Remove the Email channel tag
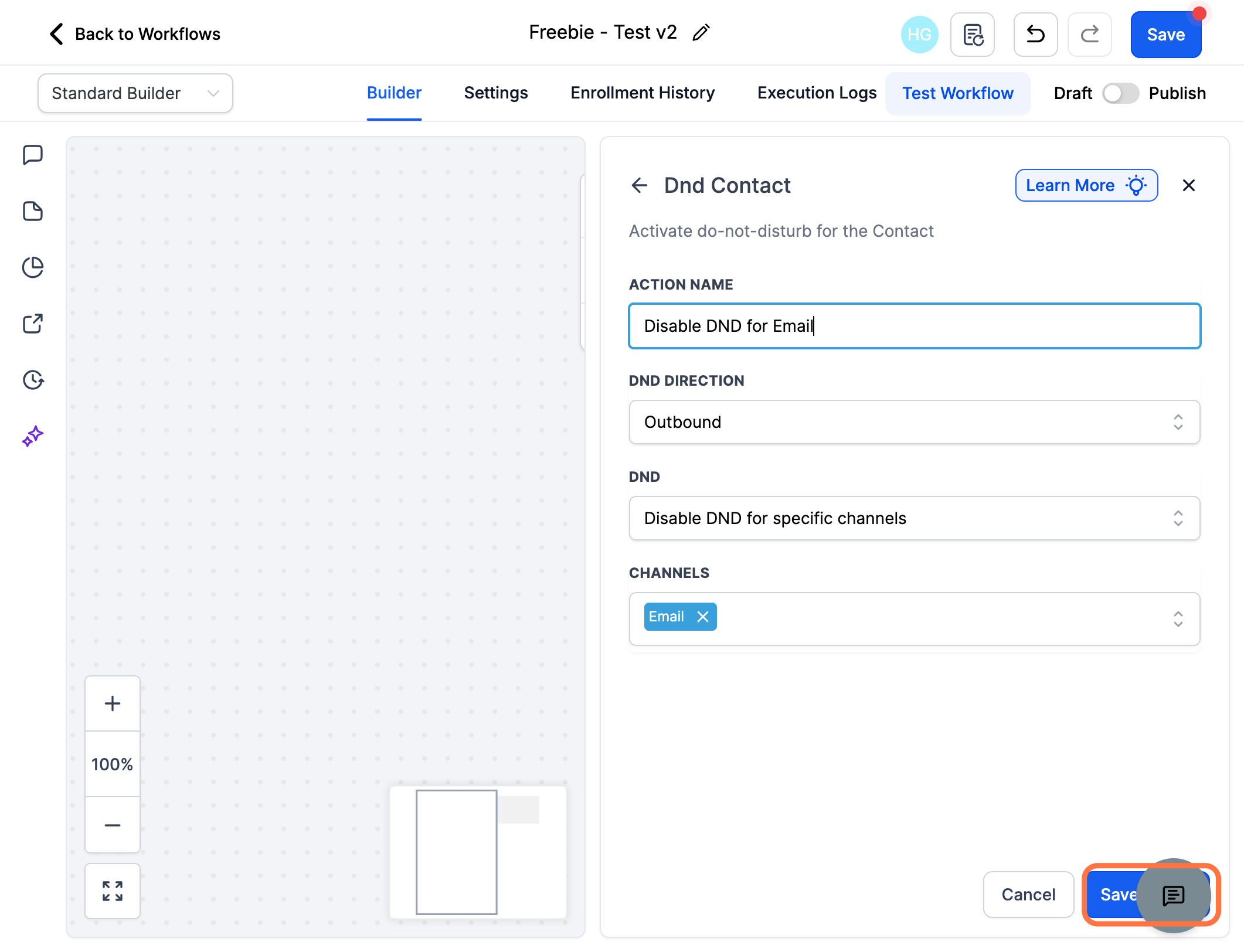 pos(703,617)
